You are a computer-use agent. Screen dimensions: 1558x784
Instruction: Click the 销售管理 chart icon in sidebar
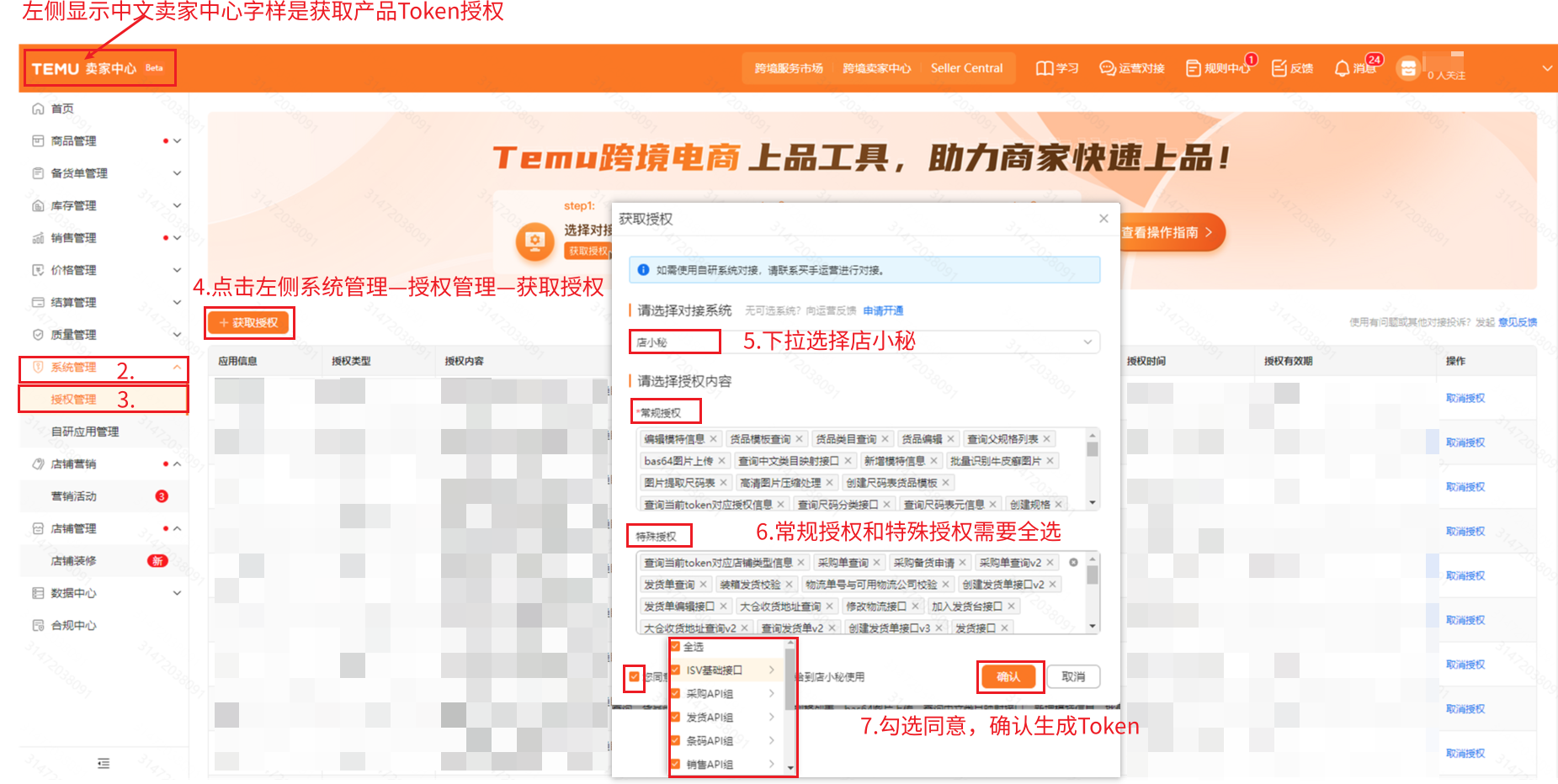38,238
